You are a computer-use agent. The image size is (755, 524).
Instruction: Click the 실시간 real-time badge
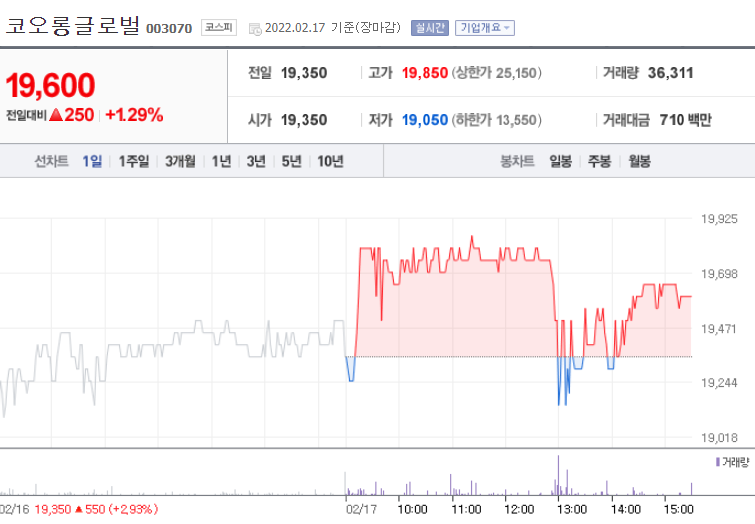[430, 28]
